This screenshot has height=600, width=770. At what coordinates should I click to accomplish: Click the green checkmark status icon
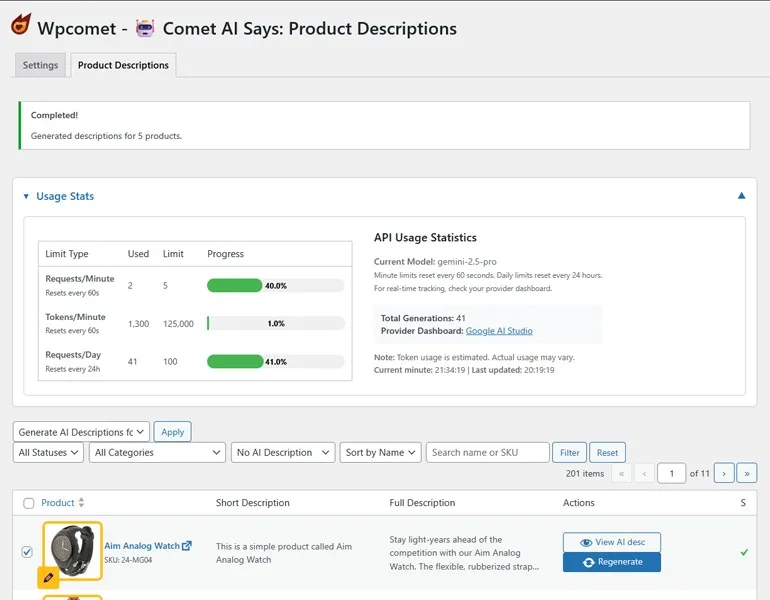pyautogui.click(x=744, y=552)
